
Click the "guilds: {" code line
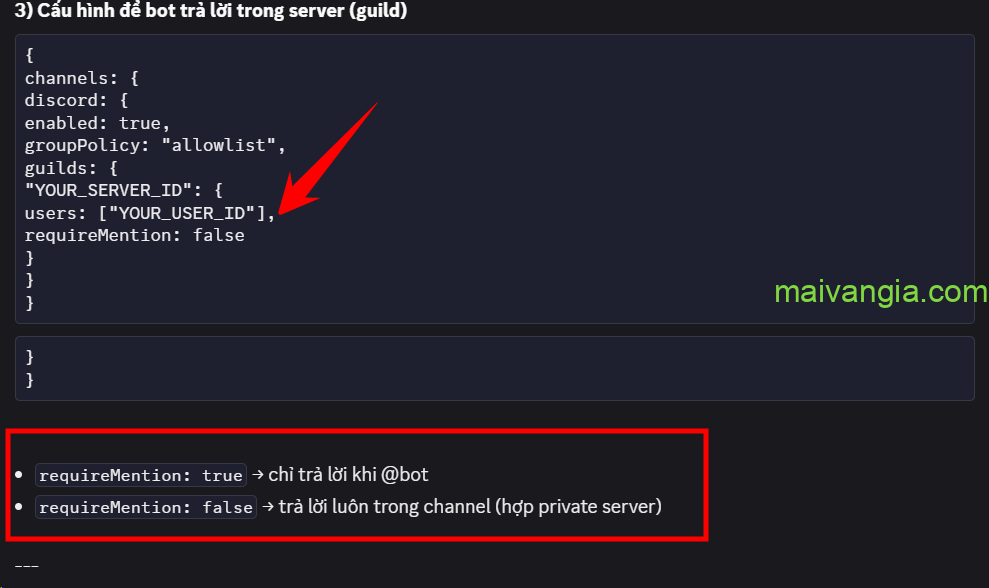pyautogui.click(x=71, y=168)
